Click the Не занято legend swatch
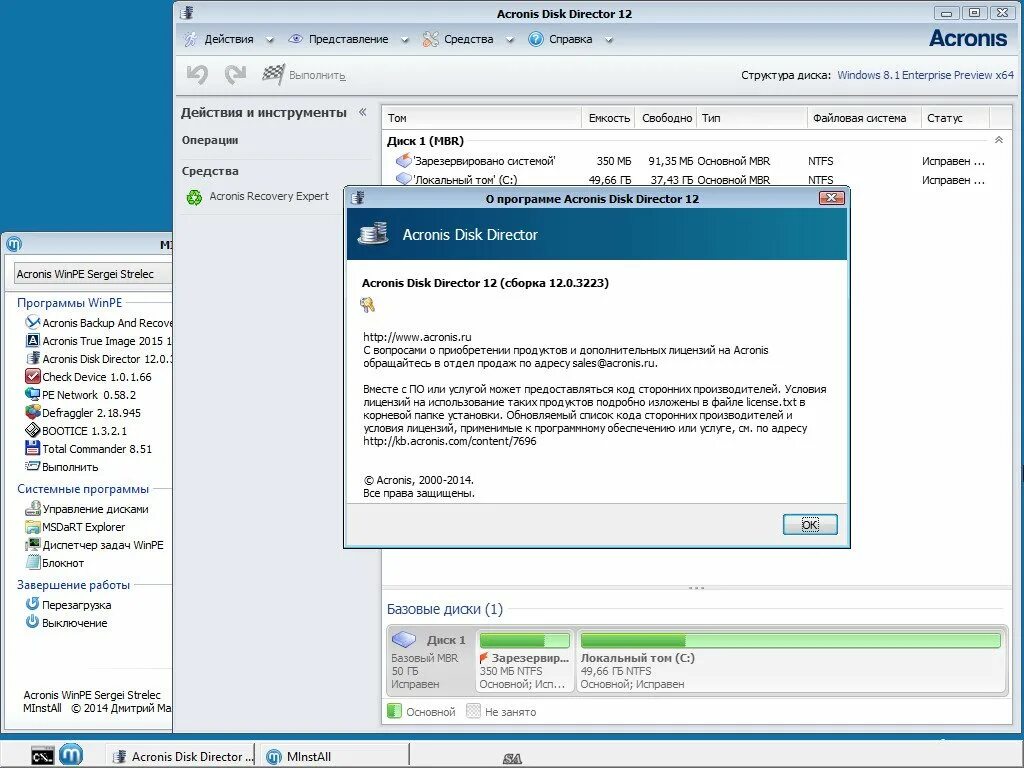 click(x=473, y=711)
